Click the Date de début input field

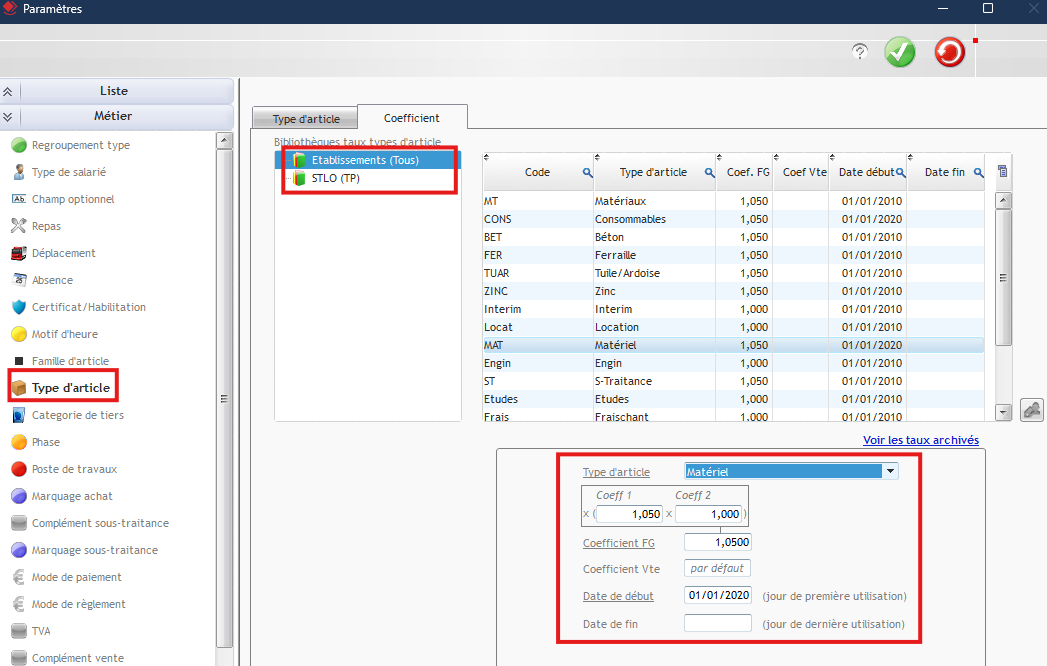click(717, 595)
